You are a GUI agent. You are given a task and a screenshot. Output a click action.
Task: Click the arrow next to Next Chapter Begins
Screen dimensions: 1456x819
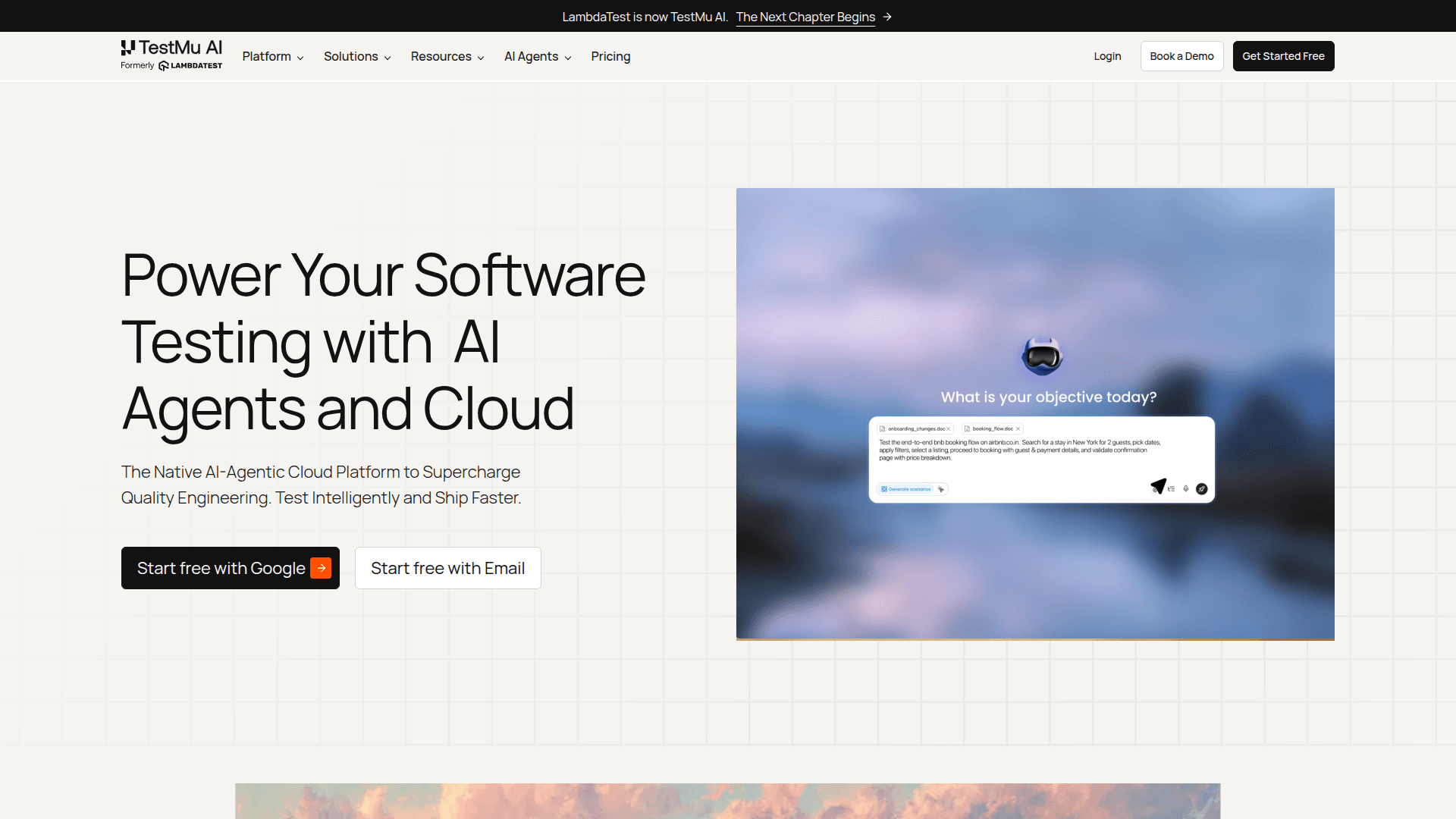click(887, 17)
